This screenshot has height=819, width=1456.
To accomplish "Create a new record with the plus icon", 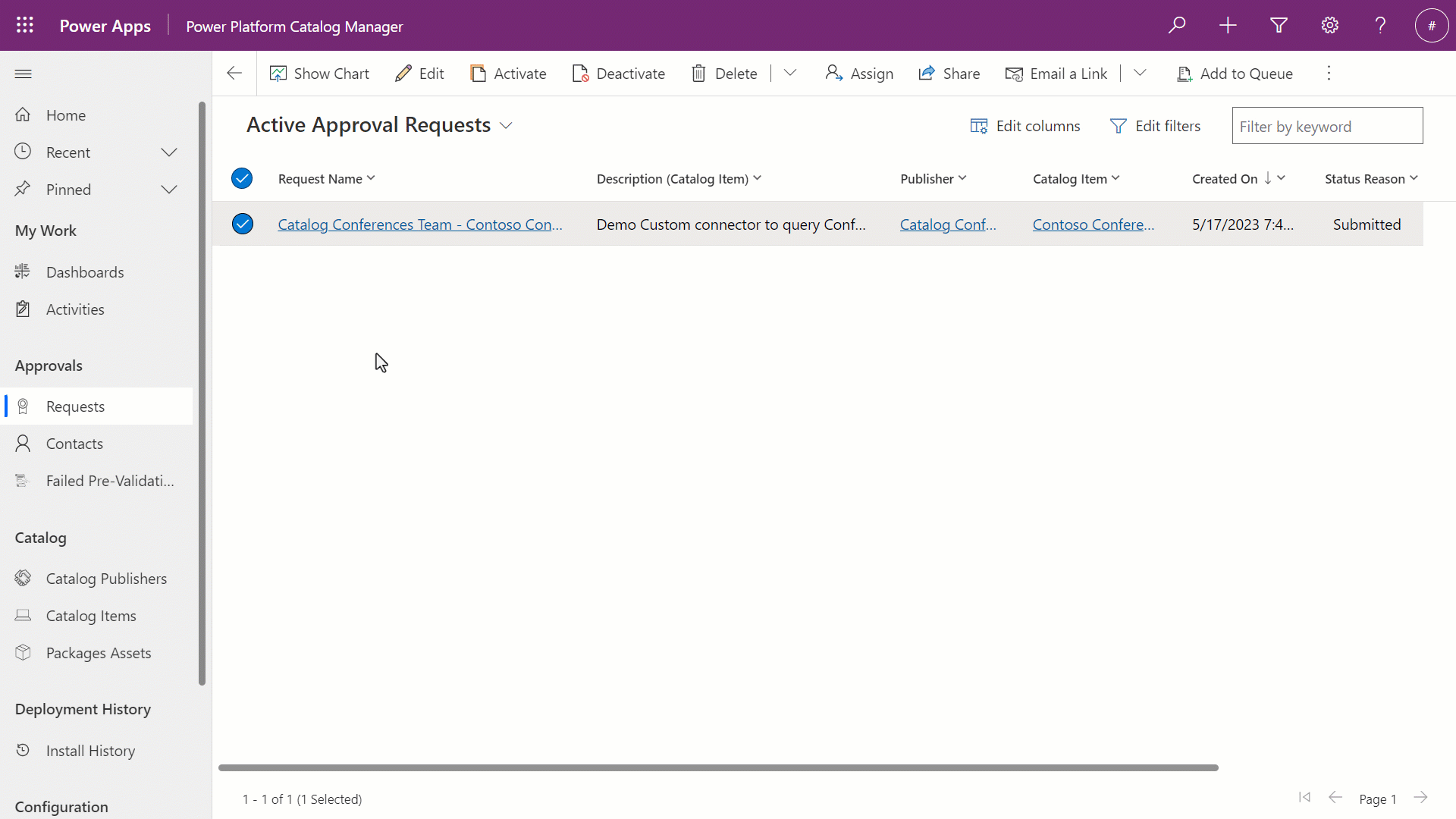I will (1228, 25).
